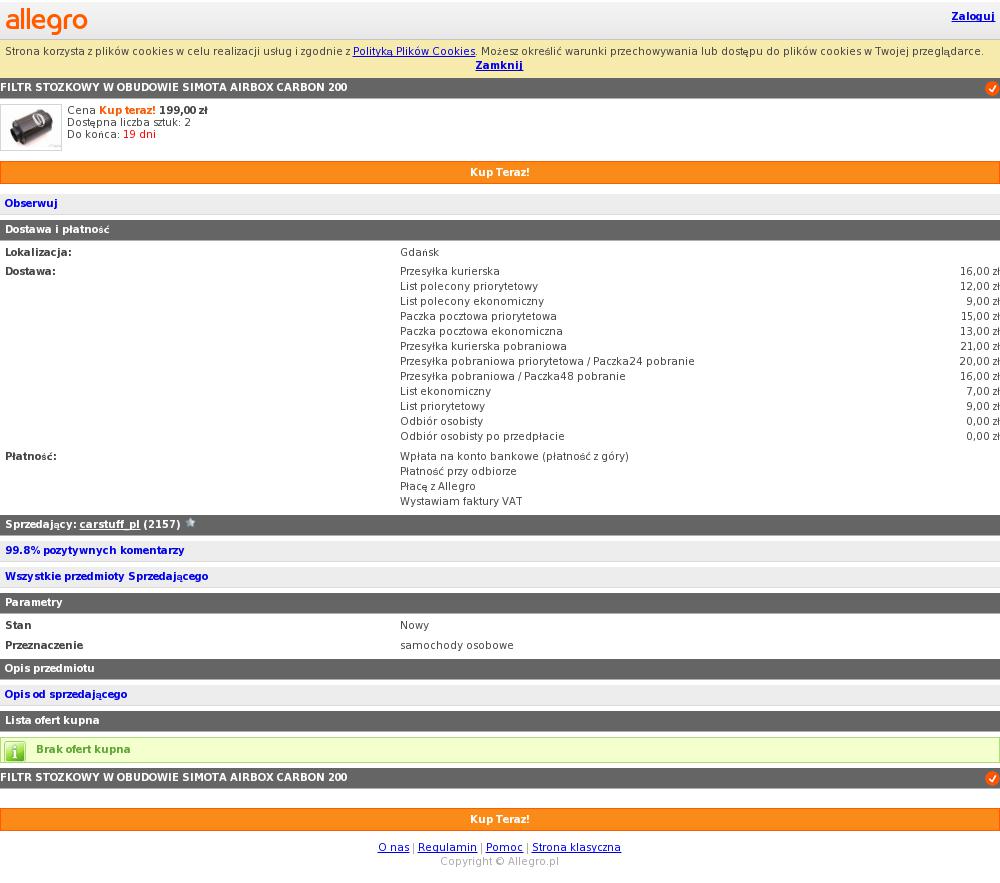Click List ekonomiczny delivery row
This screenshot has height=883, width=1000.
[x=700, y=391]
